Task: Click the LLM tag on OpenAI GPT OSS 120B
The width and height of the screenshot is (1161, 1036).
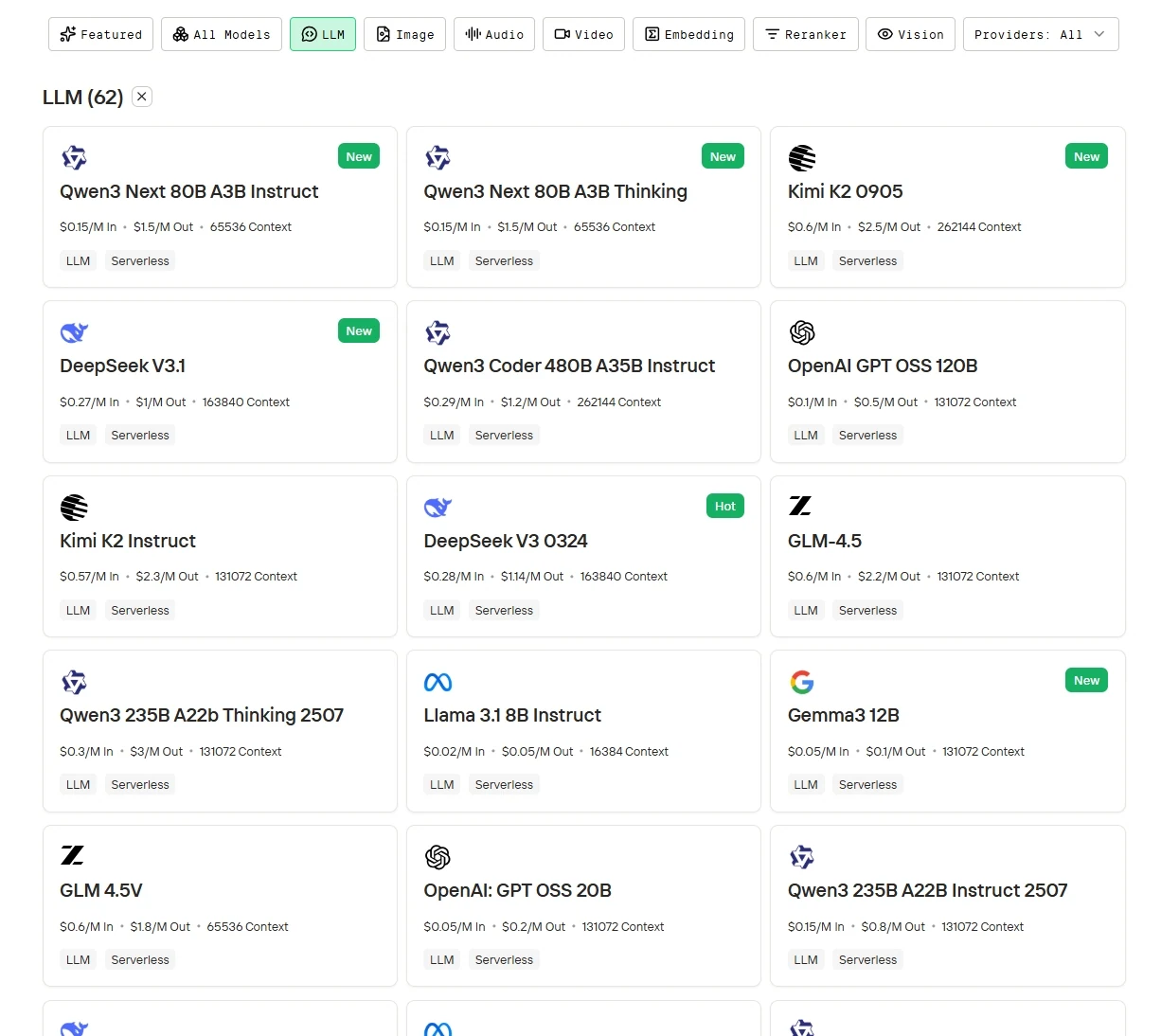Action: coord(806,436)
